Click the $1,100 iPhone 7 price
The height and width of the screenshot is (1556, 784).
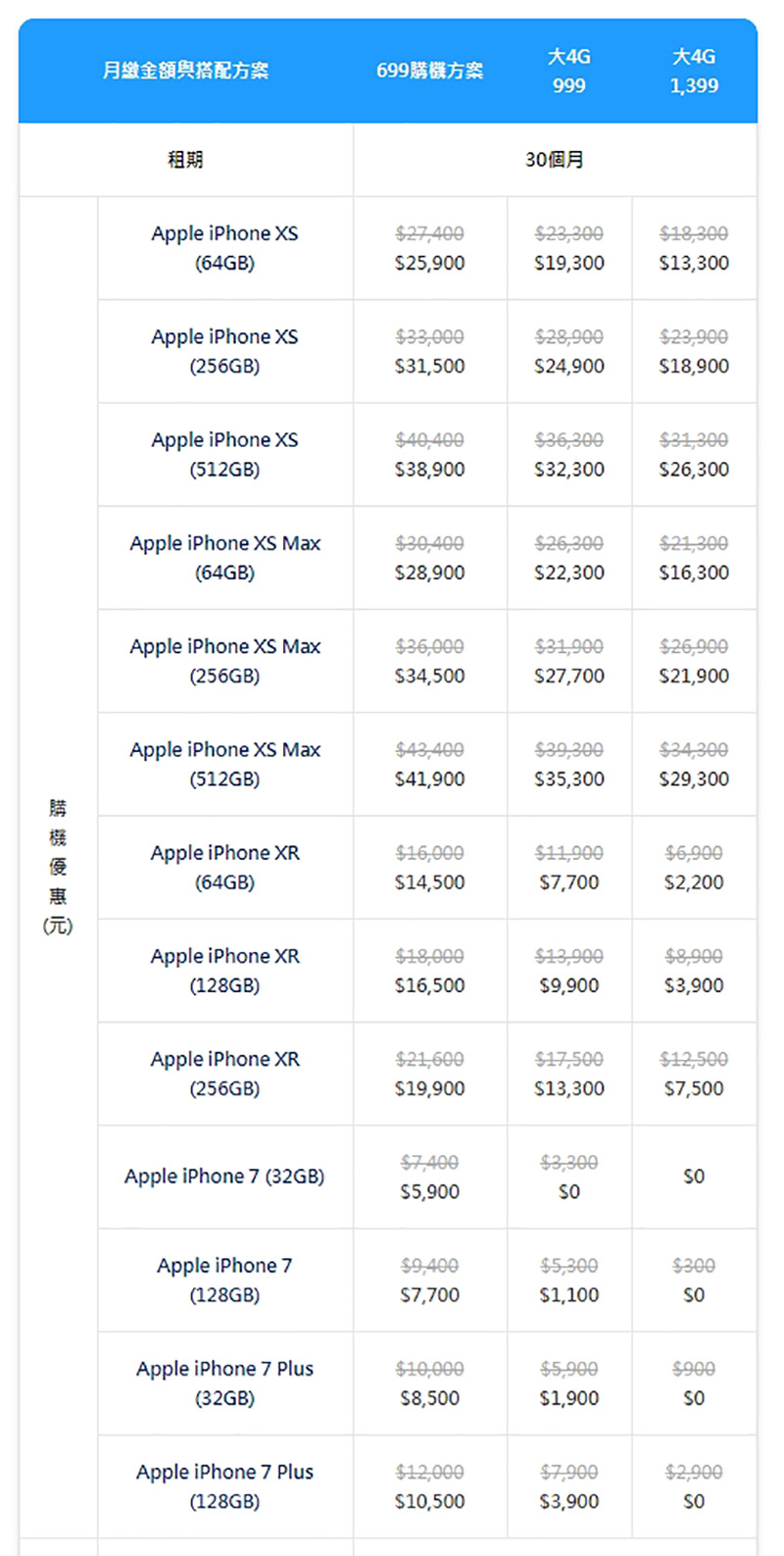pyautogui.click(x=568, y=1295)
